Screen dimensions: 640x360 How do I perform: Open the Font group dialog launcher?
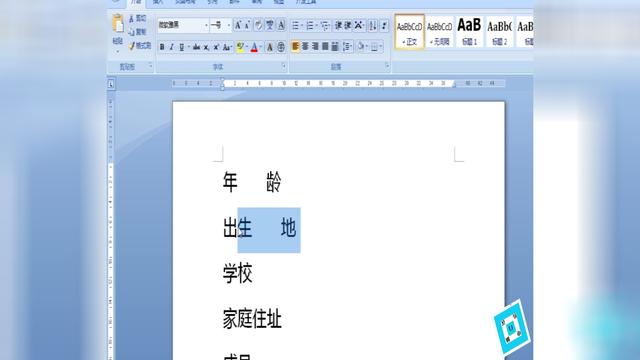284,66
